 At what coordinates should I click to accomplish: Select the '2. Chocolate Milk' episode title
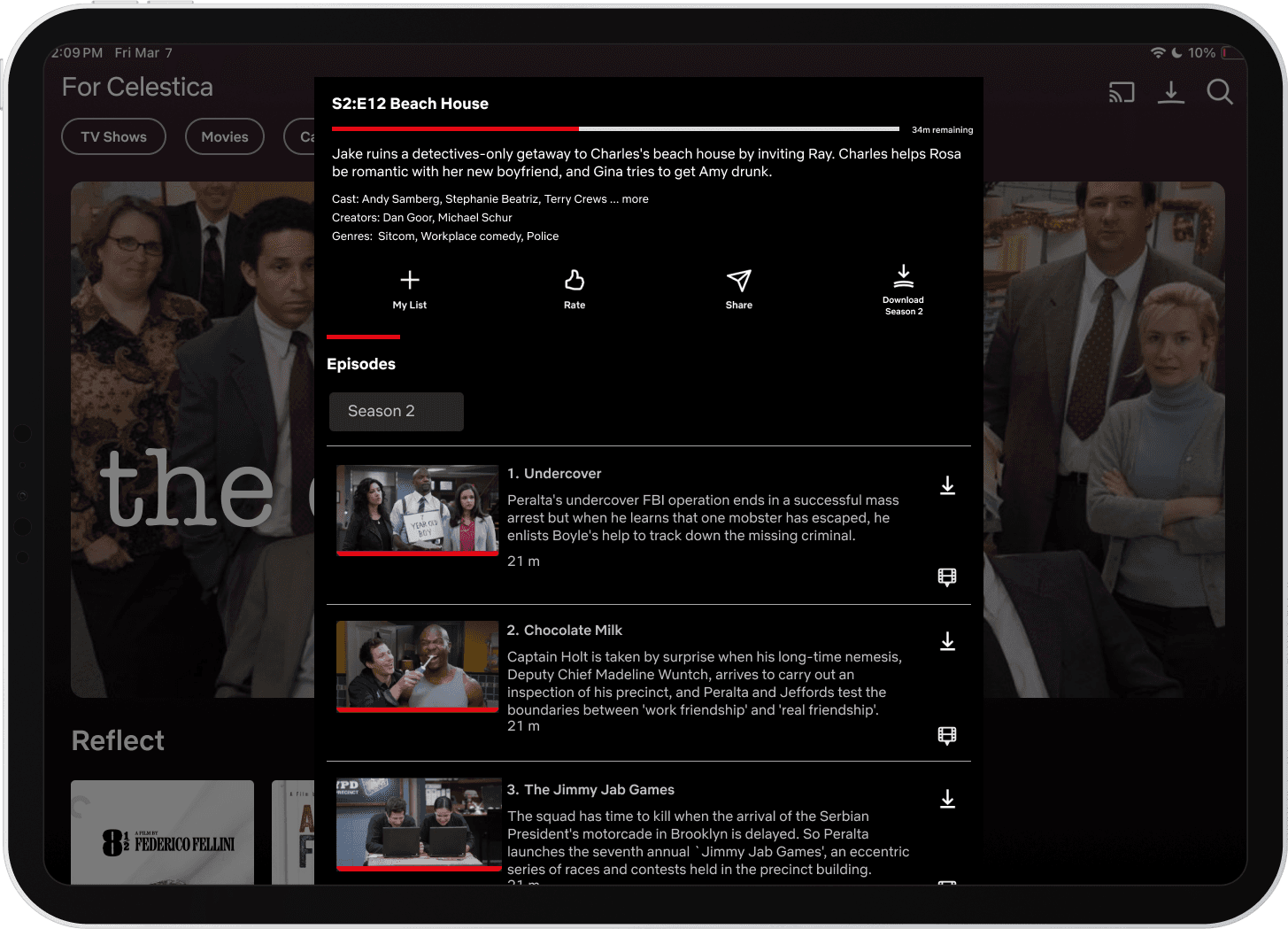pyautogui.click(x=565, y=631)
